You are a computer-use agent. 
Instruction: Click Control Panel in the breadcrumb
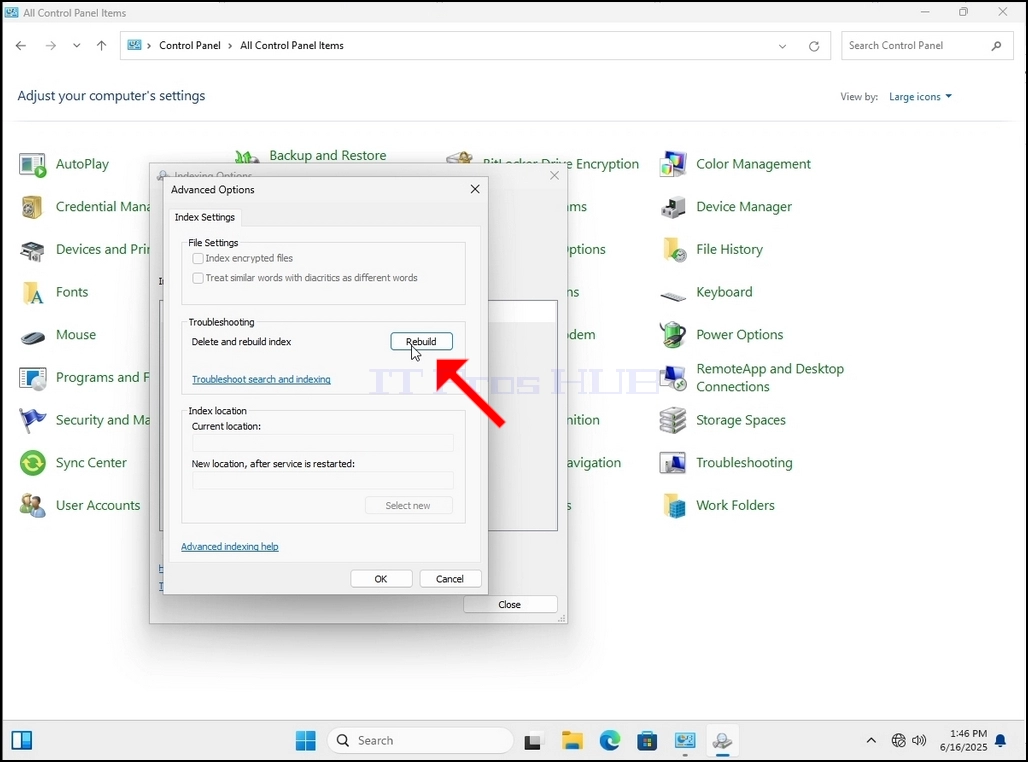[190, 46]
